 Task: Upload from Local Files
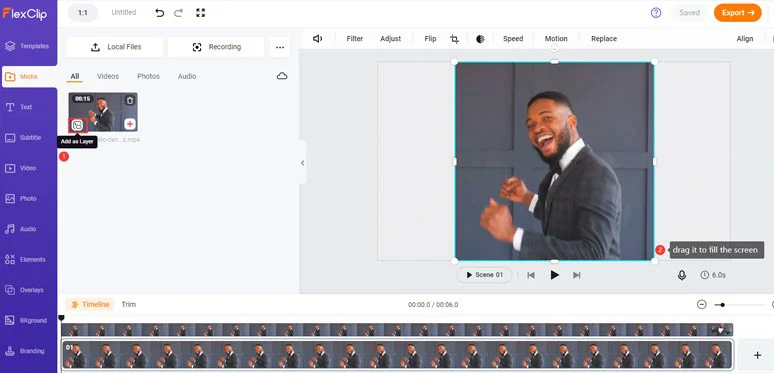click(x=115, y=47)
